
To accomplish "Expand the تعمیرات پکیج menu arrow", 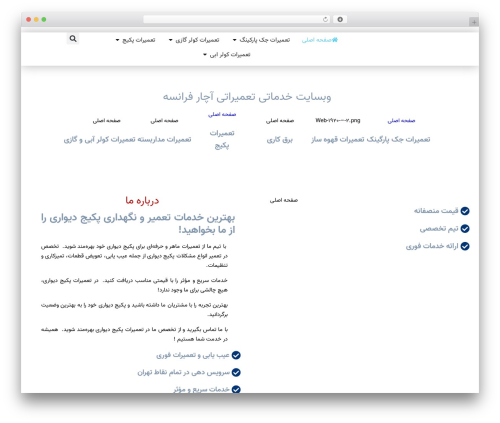I will click(117, 40).
